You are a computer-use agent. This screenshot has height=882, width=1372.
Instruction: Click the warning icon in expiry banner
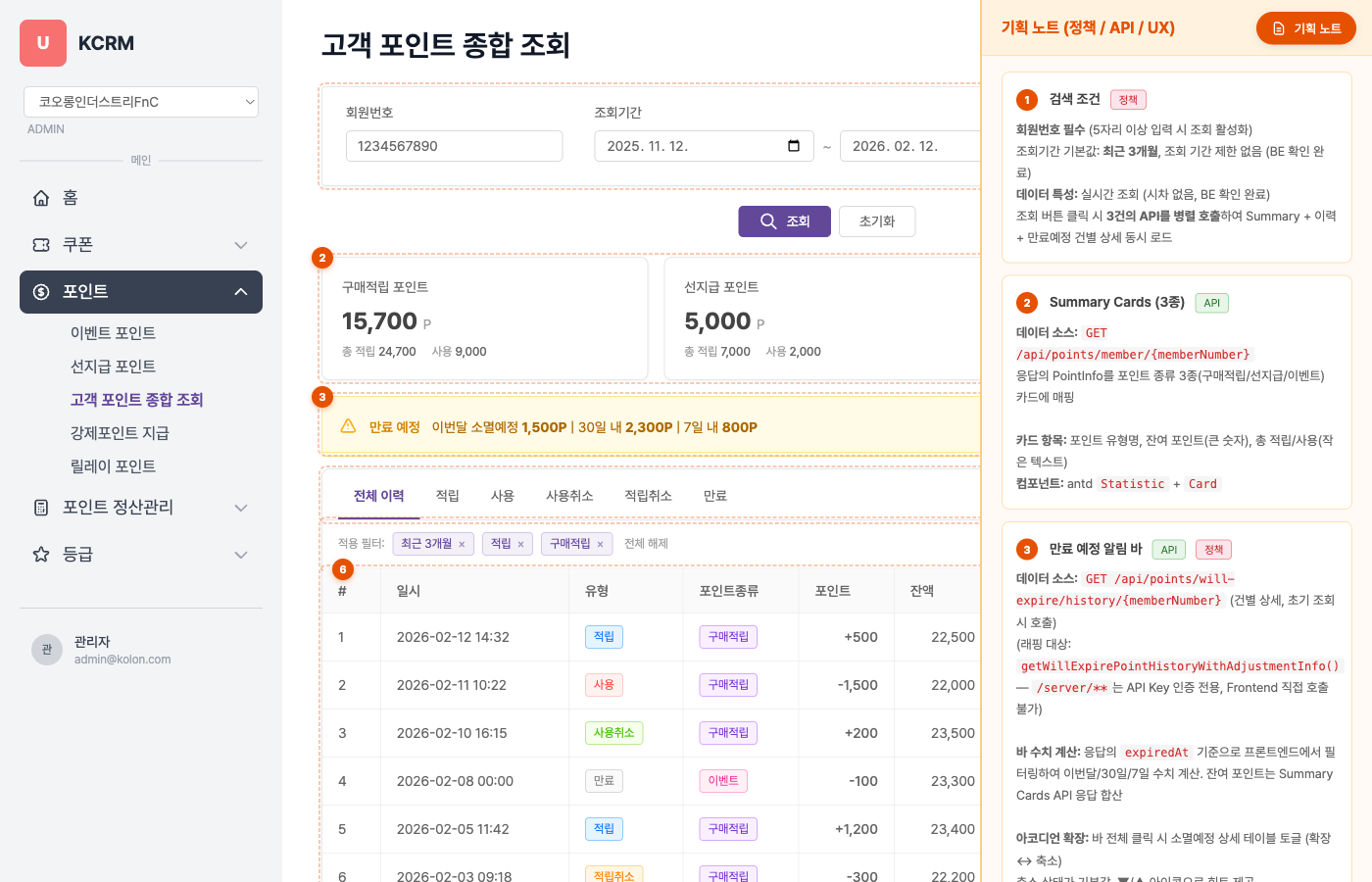pos(348,426)
